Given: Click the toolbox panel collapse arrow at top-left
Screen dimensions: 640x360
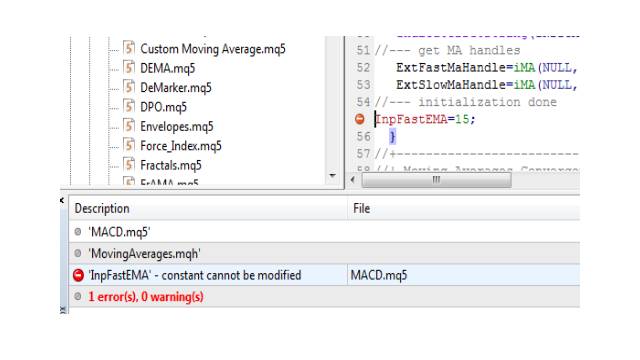Looking at the screenshot, I should (x=62, y=200).
